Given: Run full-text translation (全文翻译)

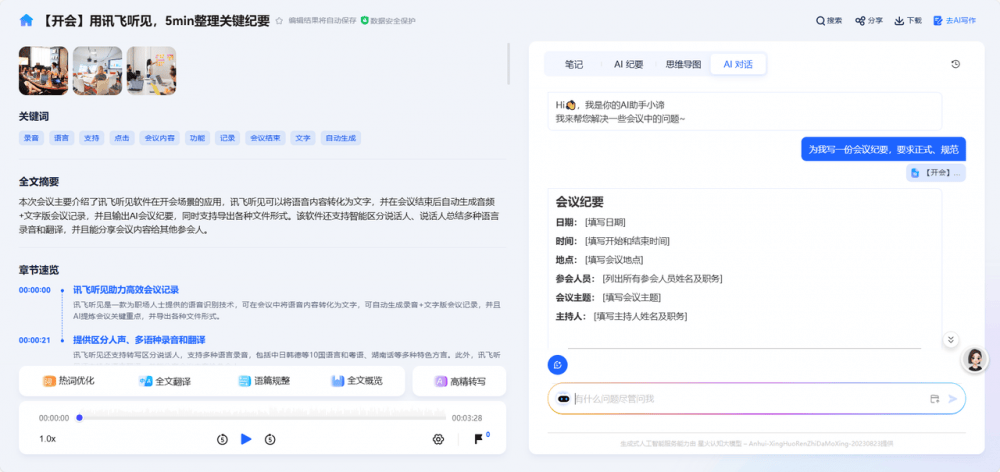Looking at the screenshot, I should coord(165,381).
